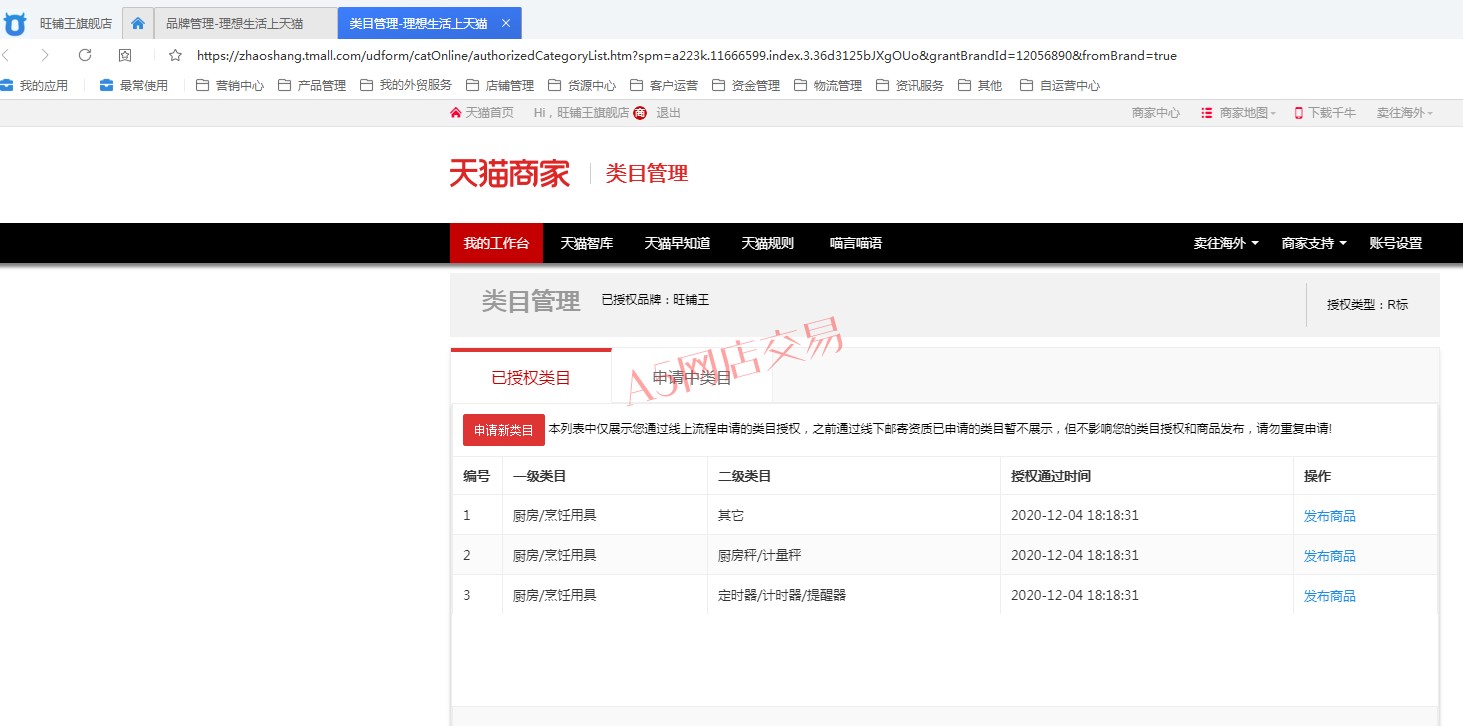Open the 营销中心 bookmark folder
This screenshot has width=1463, height=726.
[x=230, y=86]
